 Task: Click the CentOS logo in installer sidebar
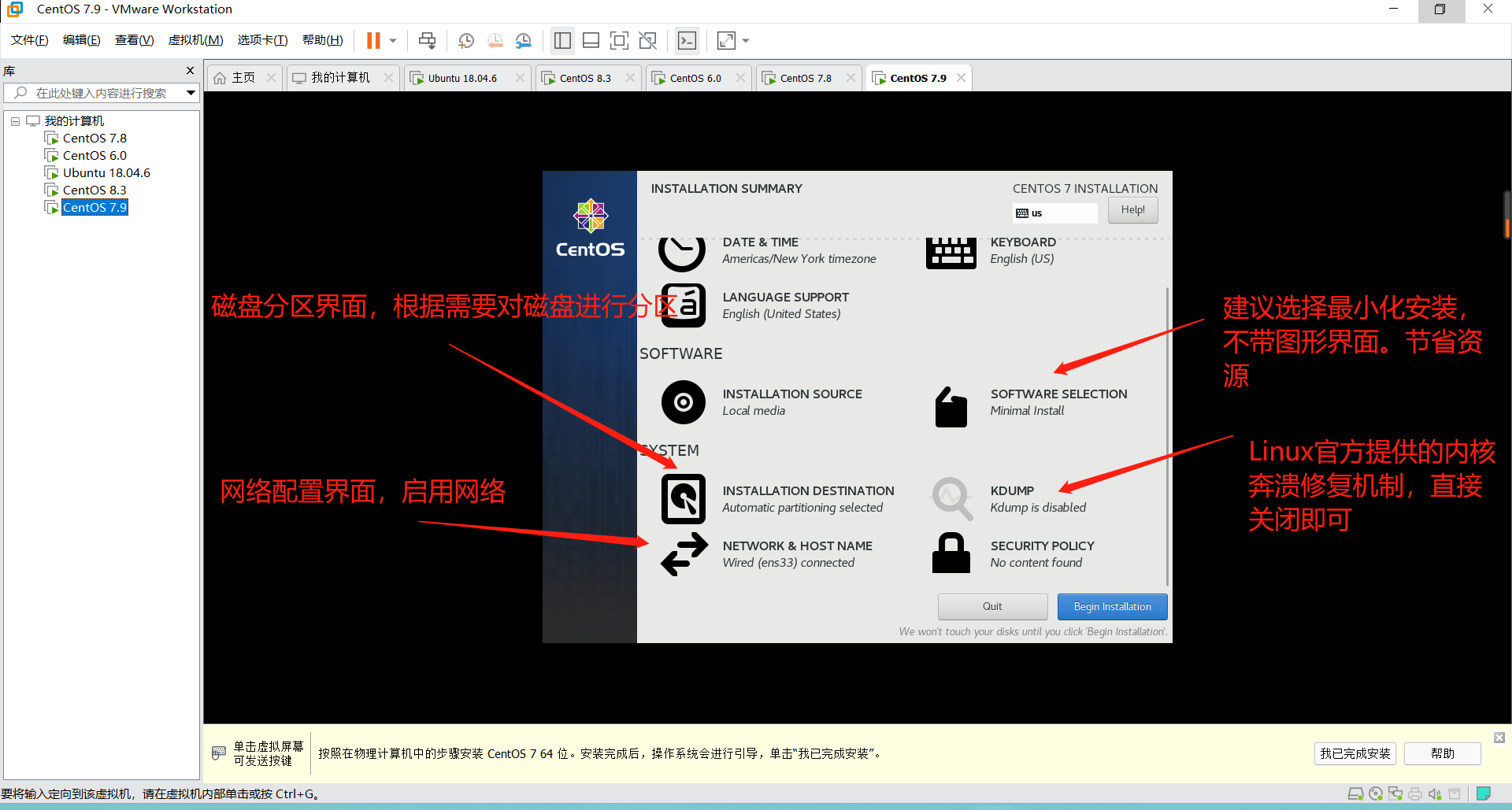point(590,228)
